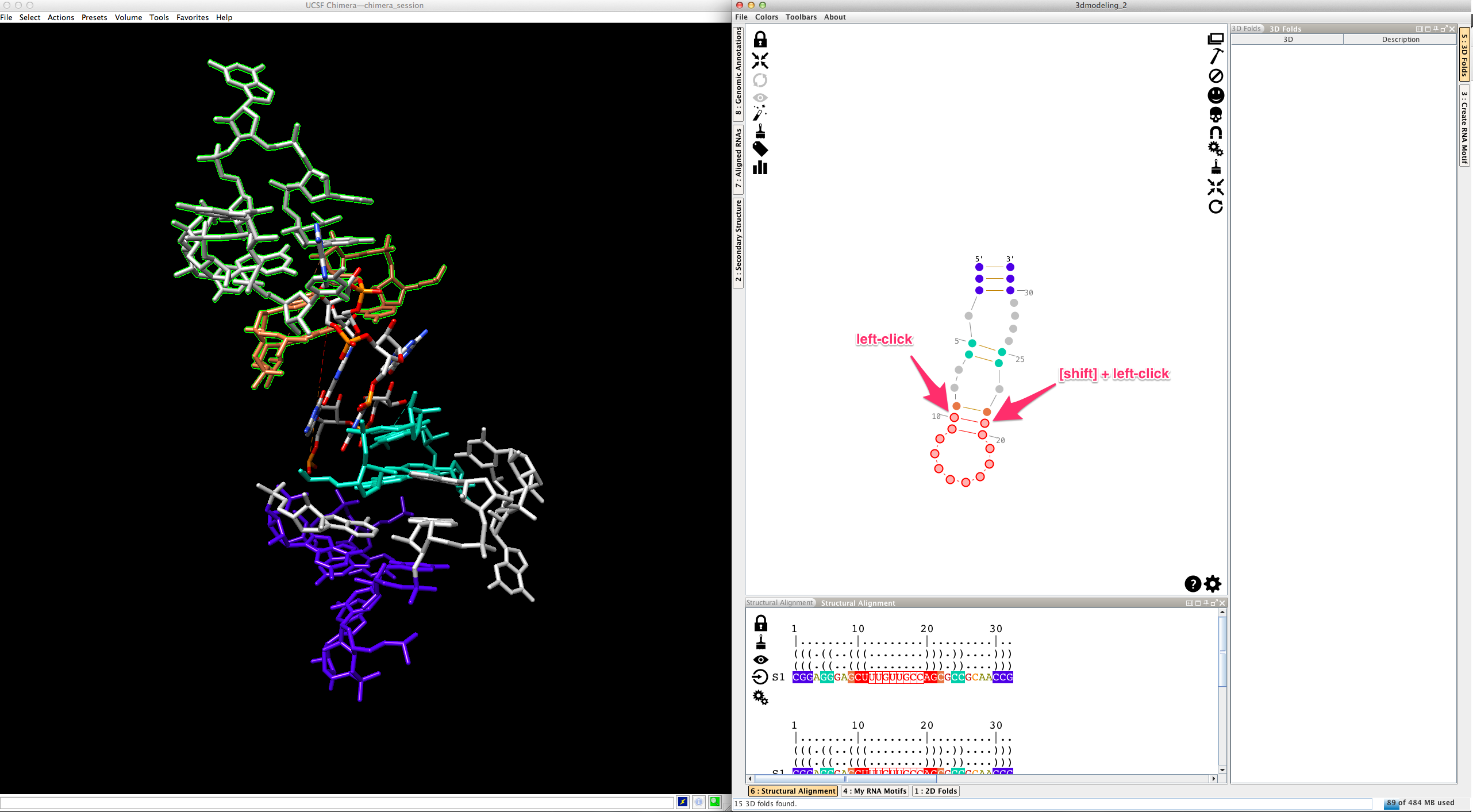Open the gear settings icon beside help
Image resolution: width=1473 pixels, height=812 pixels.
pos(1213,584)
